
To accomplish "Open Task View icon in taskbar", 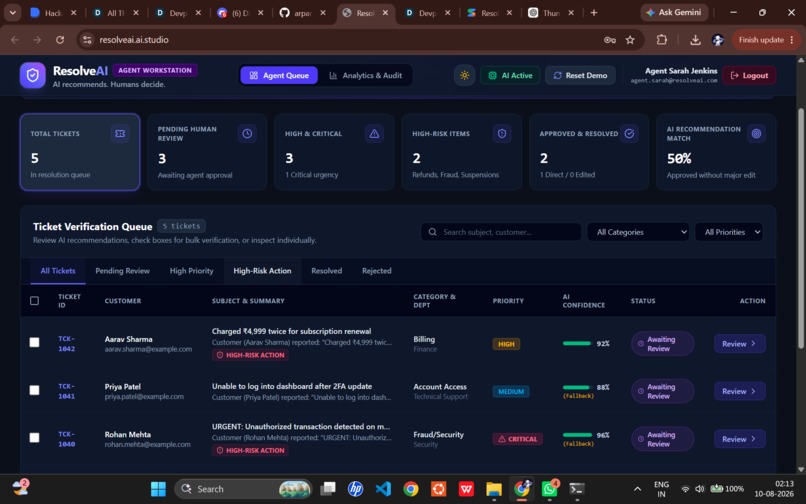I will pyautogui.click(x=327, y=489).
